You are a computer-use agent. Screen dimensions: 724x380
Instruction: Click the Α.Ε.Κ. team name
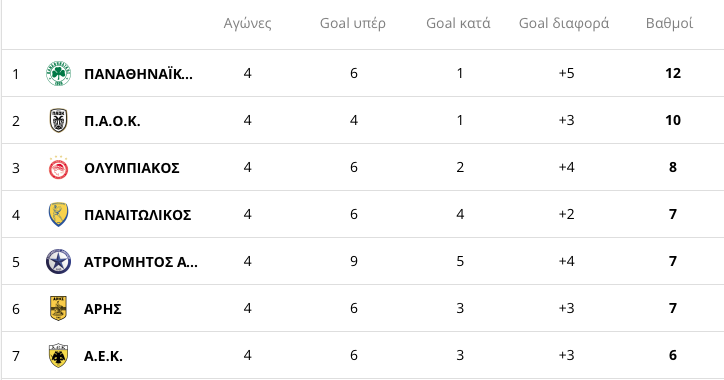click(x=103, y=356)
